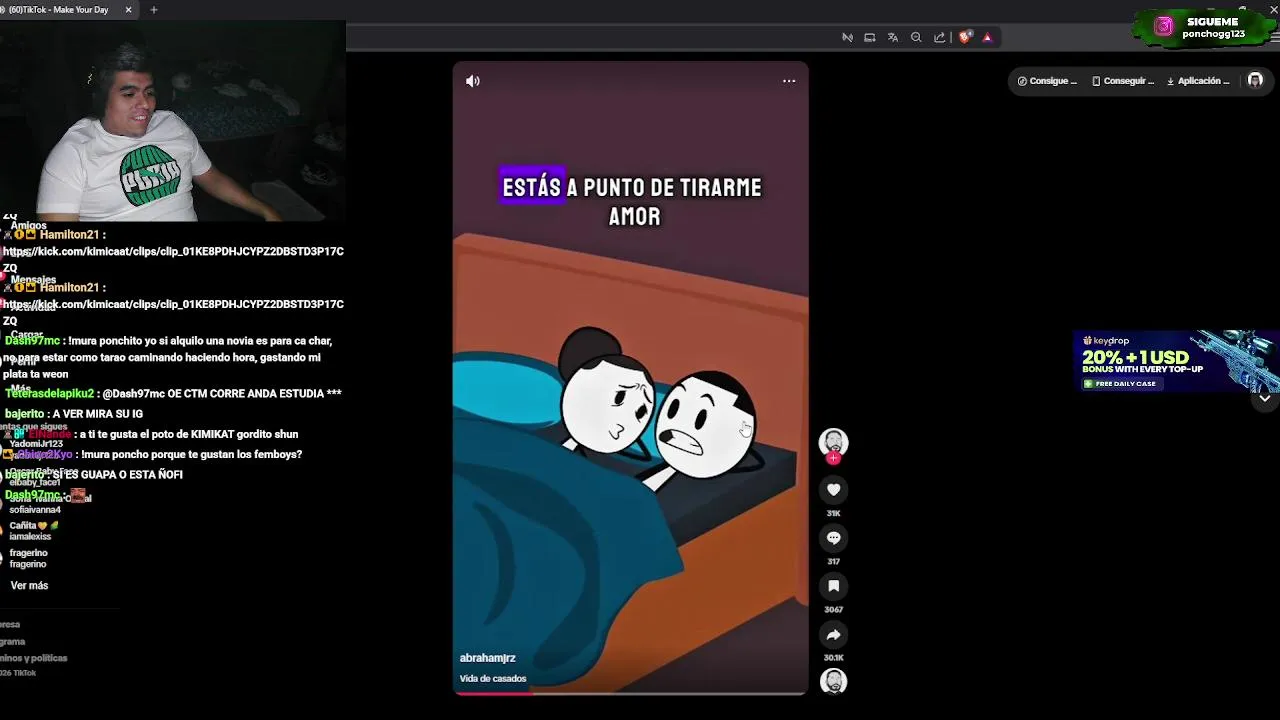Open Brave Shields lion icon

964,37
